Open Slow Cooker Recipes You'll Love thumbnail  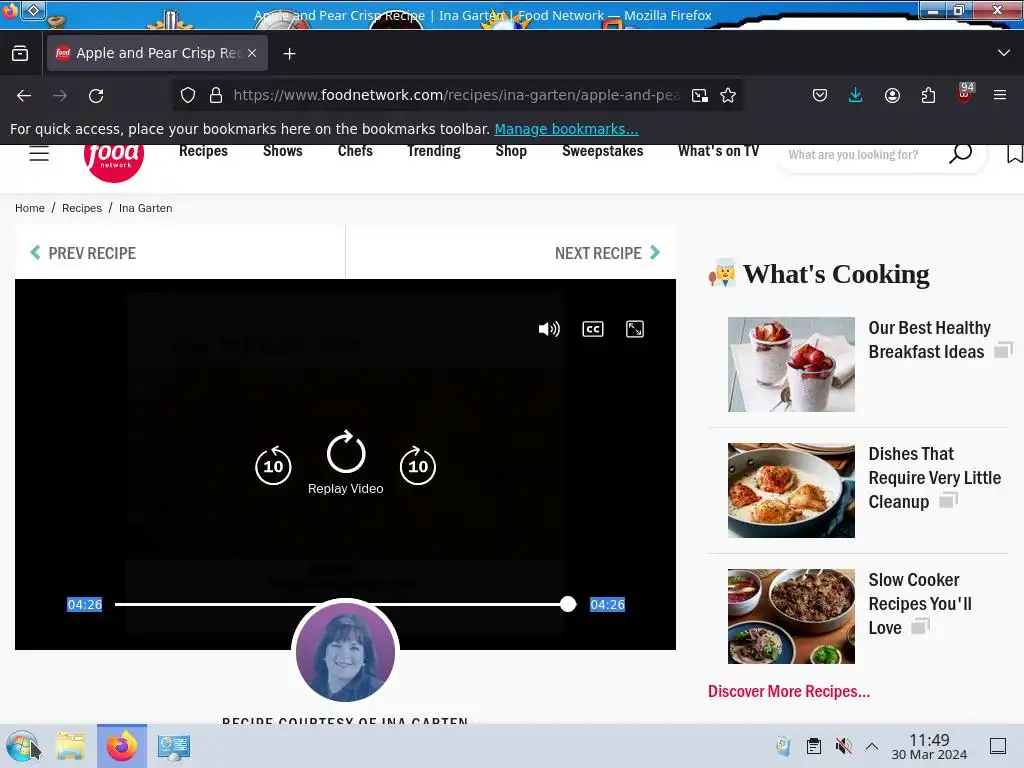(x=791, y=616)
